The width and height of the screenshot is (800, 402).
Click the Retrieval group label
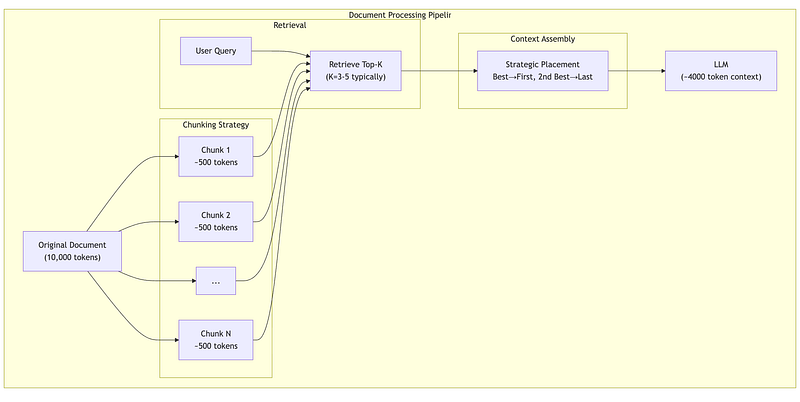point(290,25)
